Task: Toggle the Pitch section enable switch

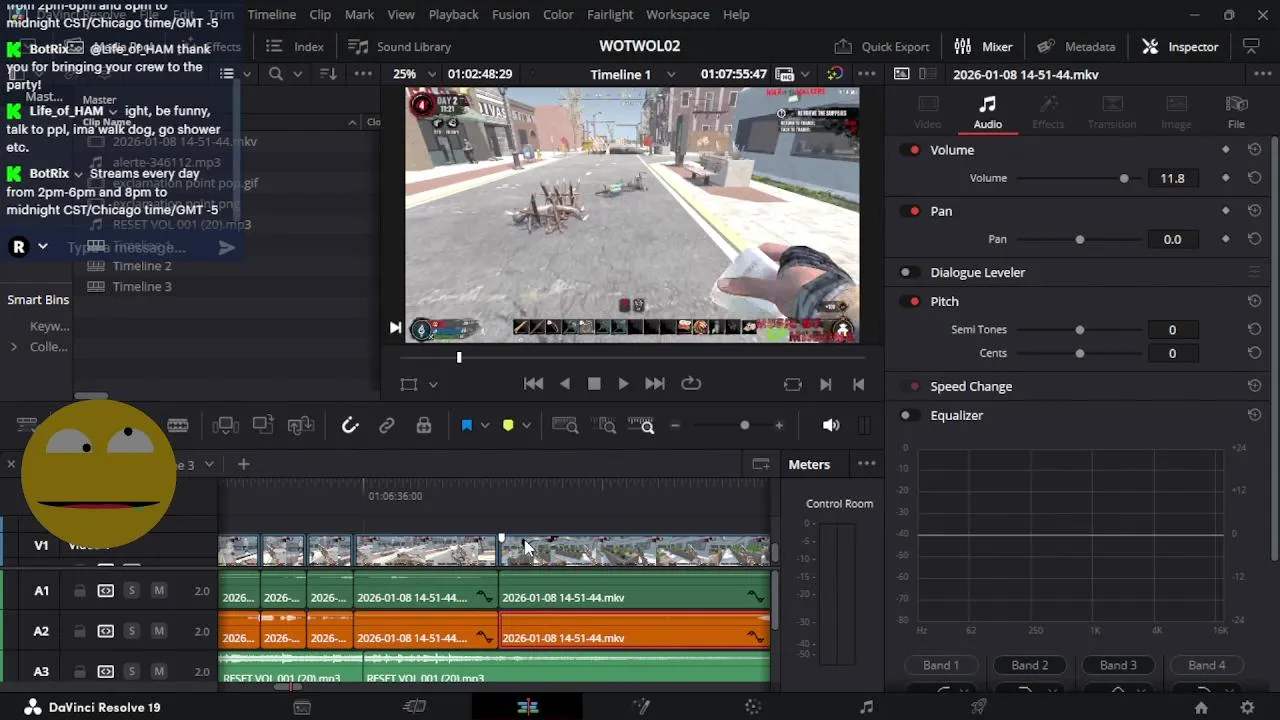Action: (x=910, y=301)
